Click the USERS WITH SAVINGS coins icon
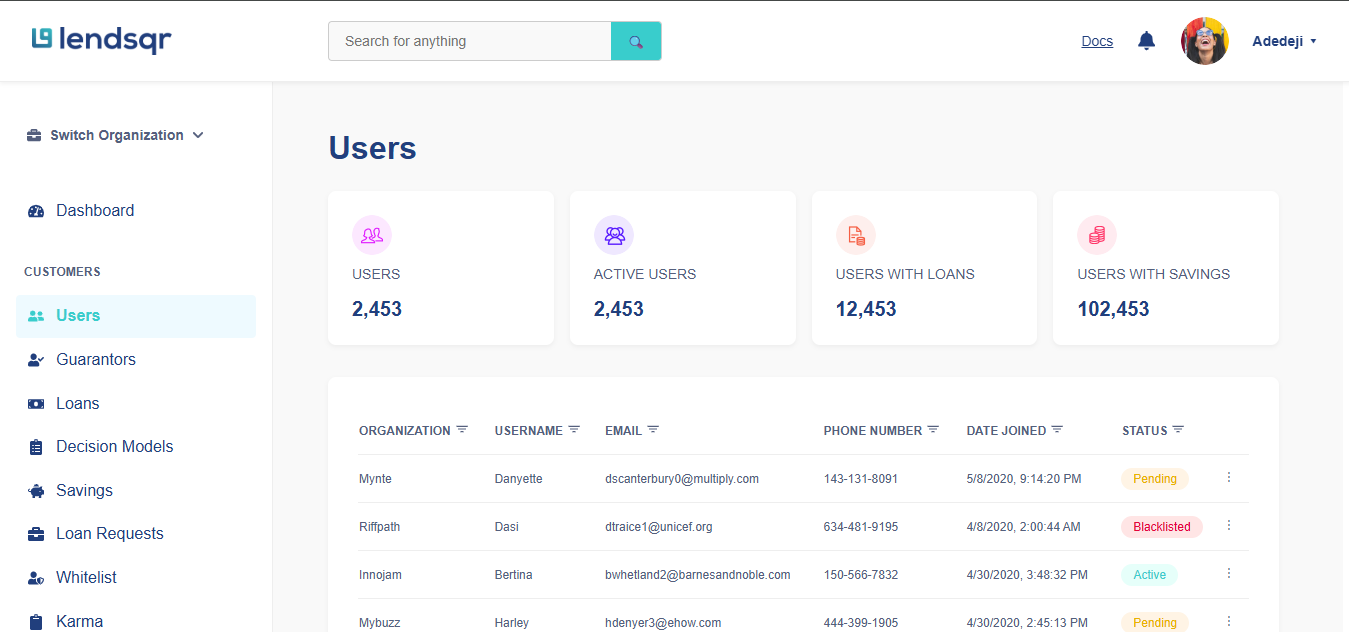 pos(1097,236)
